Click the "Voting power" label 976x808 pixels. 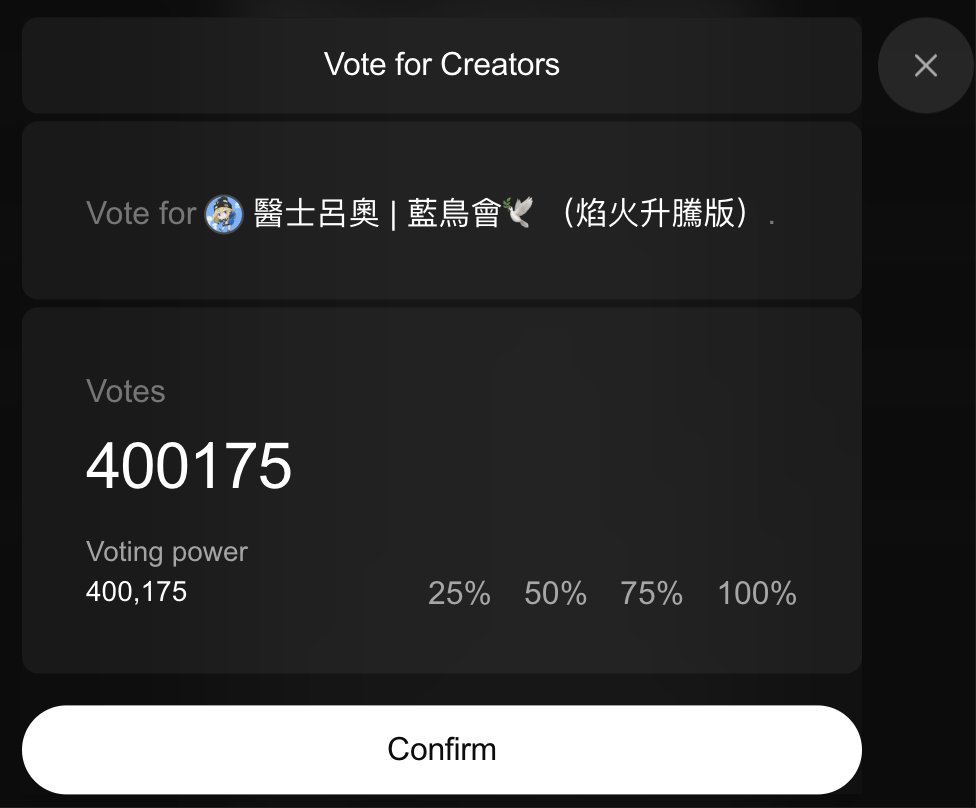[167, 552]
